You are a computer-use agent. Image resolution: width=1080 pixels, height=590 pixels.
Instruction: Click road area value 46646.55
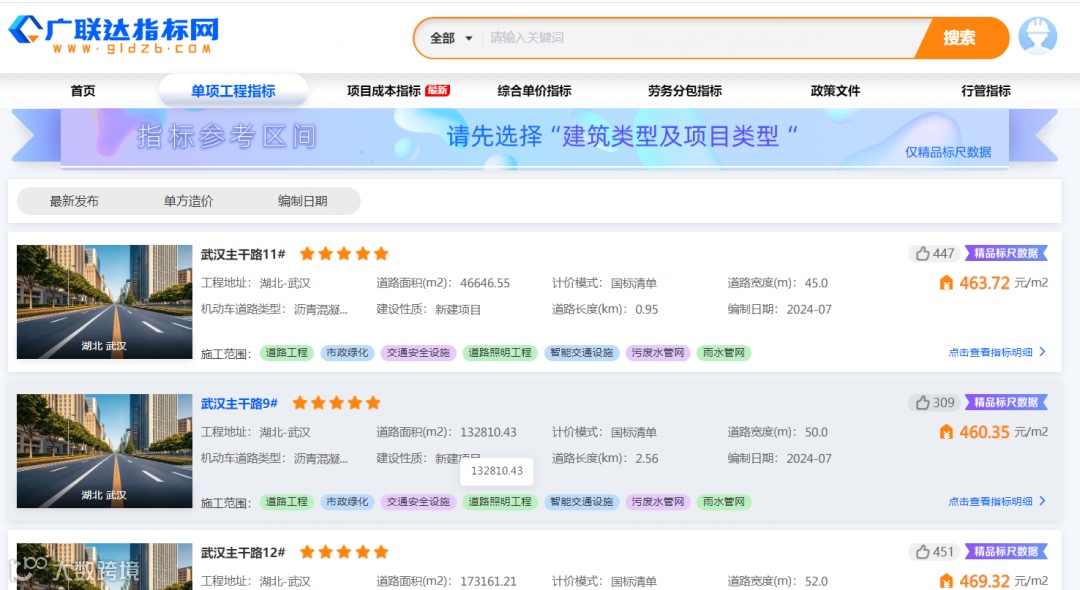[485, 283]
